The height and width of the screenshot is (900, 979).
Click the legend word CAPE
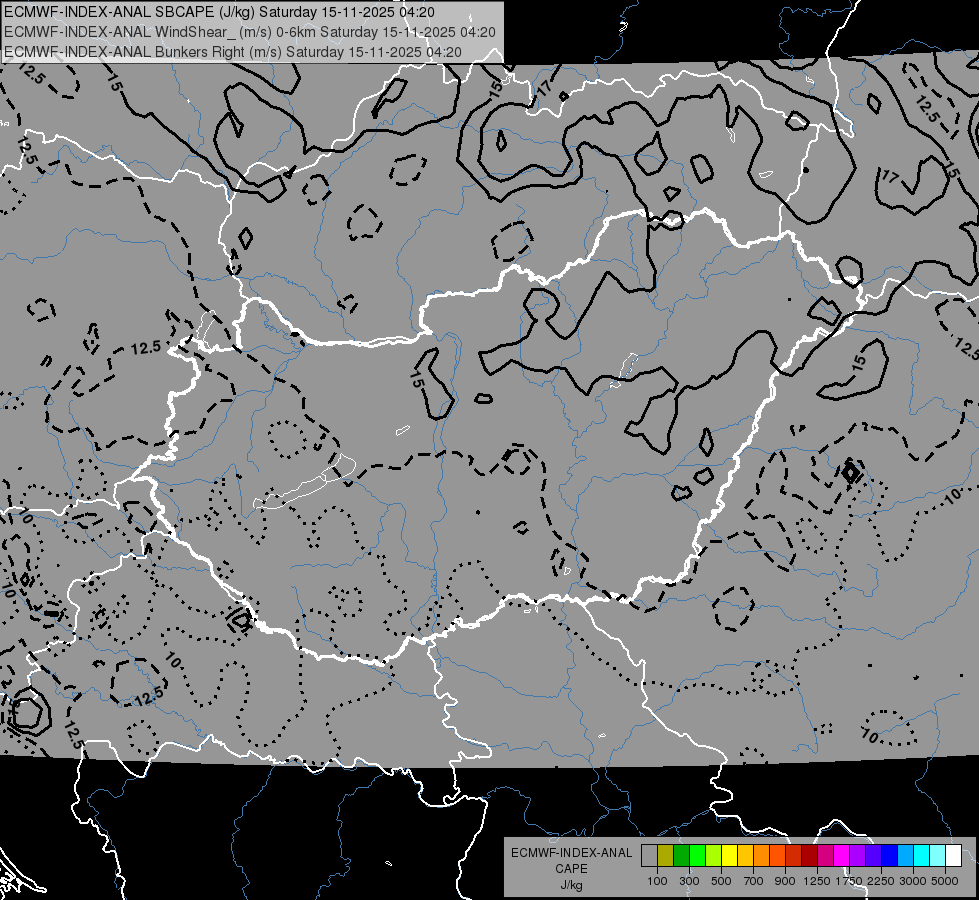point(571,869)
